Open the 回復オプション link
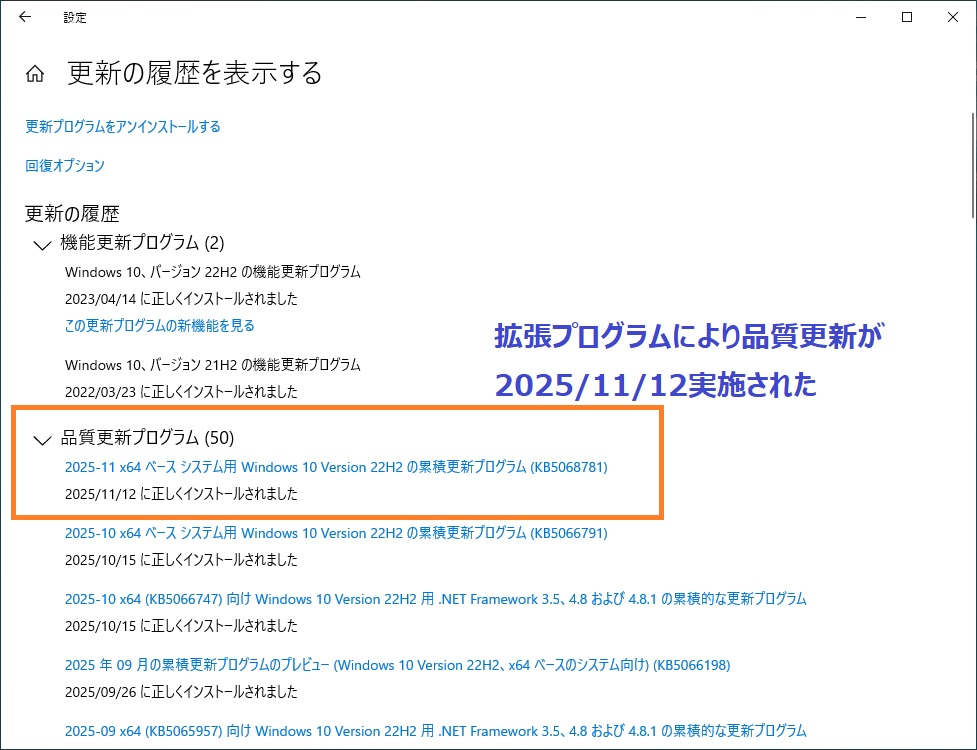Screen dimensions: 977x750 65,166
